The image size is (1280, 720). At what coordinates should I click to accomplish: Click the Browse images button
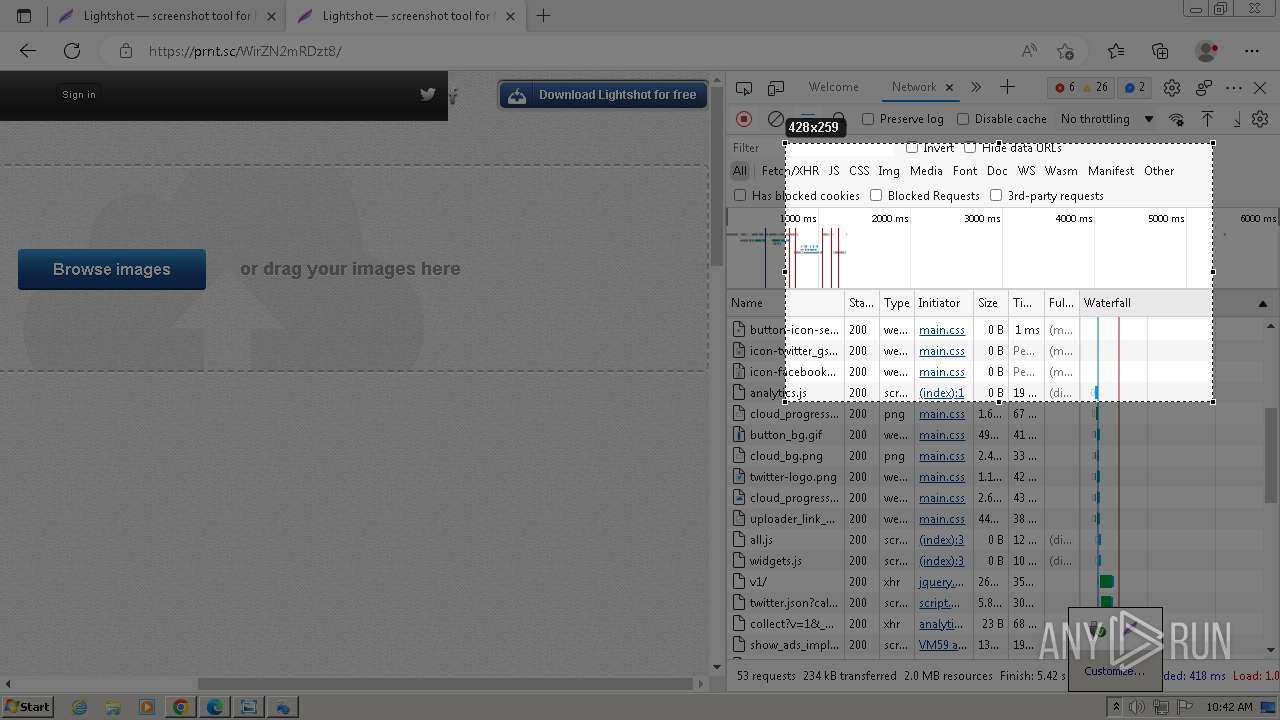(x=112, y=269)
